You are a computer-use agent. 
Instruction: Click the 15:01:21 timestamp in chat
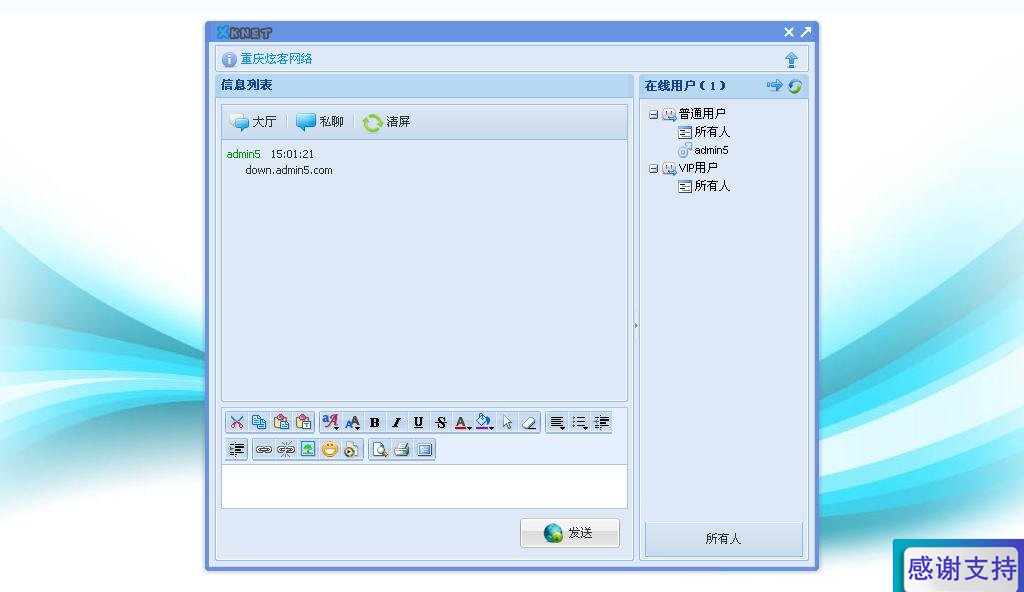pyautogui.click(x=292, y=154)
